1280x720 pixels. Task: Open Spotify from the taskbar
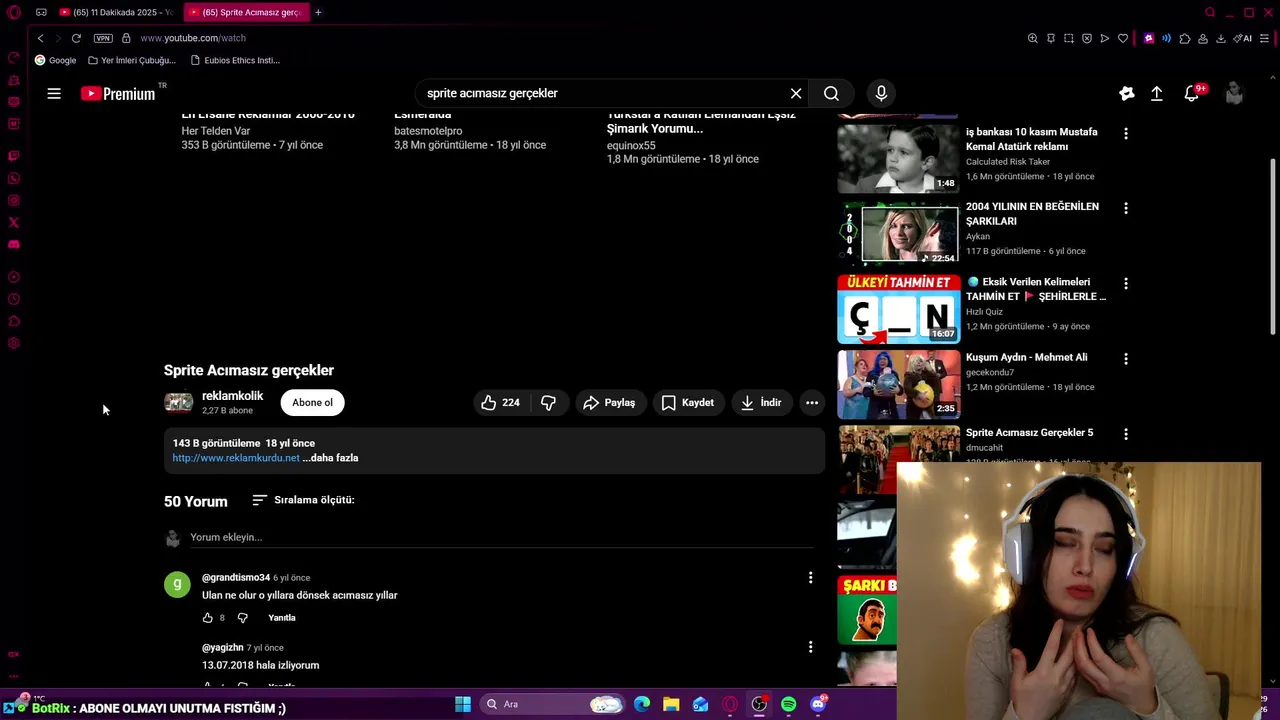789,704
